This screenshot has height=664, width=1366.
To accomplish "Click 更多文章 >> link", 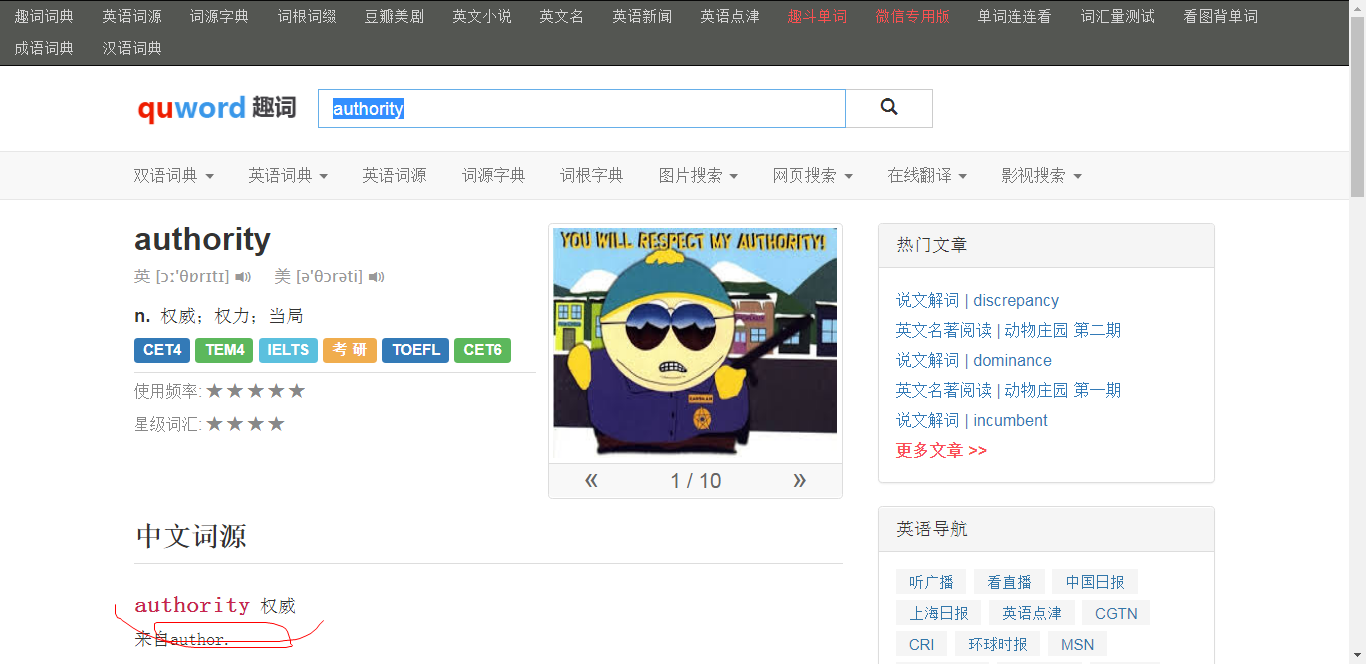I will pyautogui.click(x=941, y=450).
